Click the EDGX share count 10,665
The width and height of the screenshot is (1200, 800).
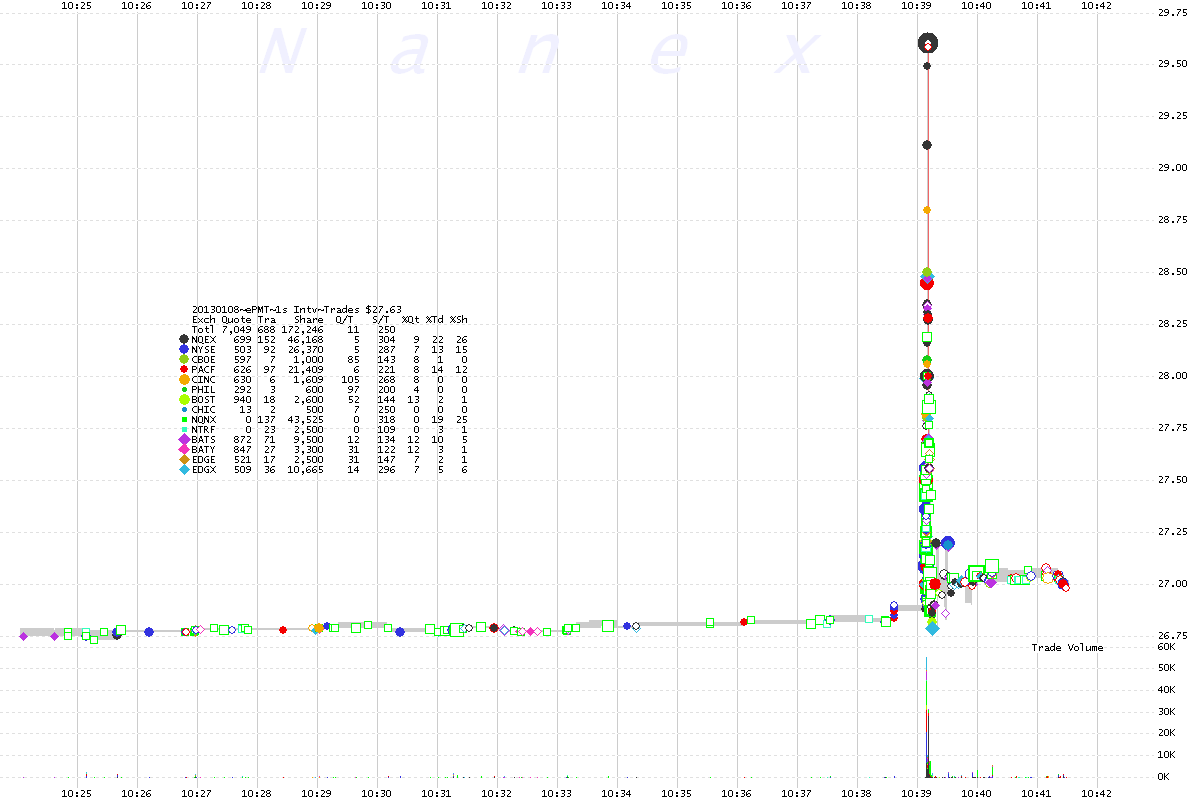tap(307, 470)
